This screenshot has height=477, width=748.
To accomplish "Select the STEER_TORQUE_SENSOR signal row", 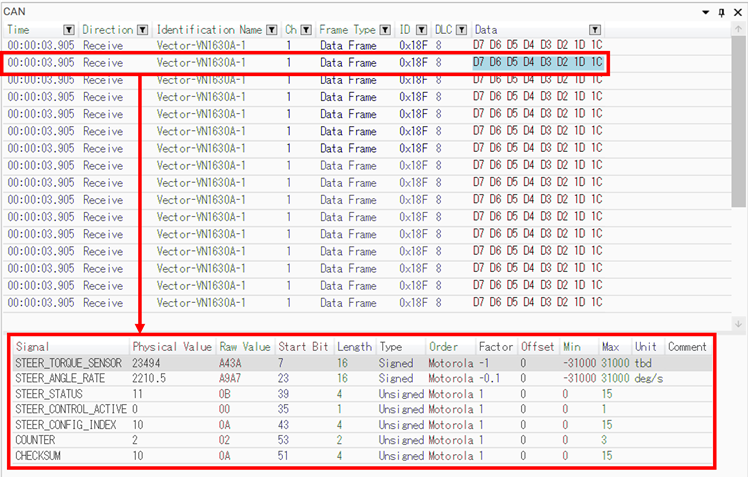I will pos(68,363).
